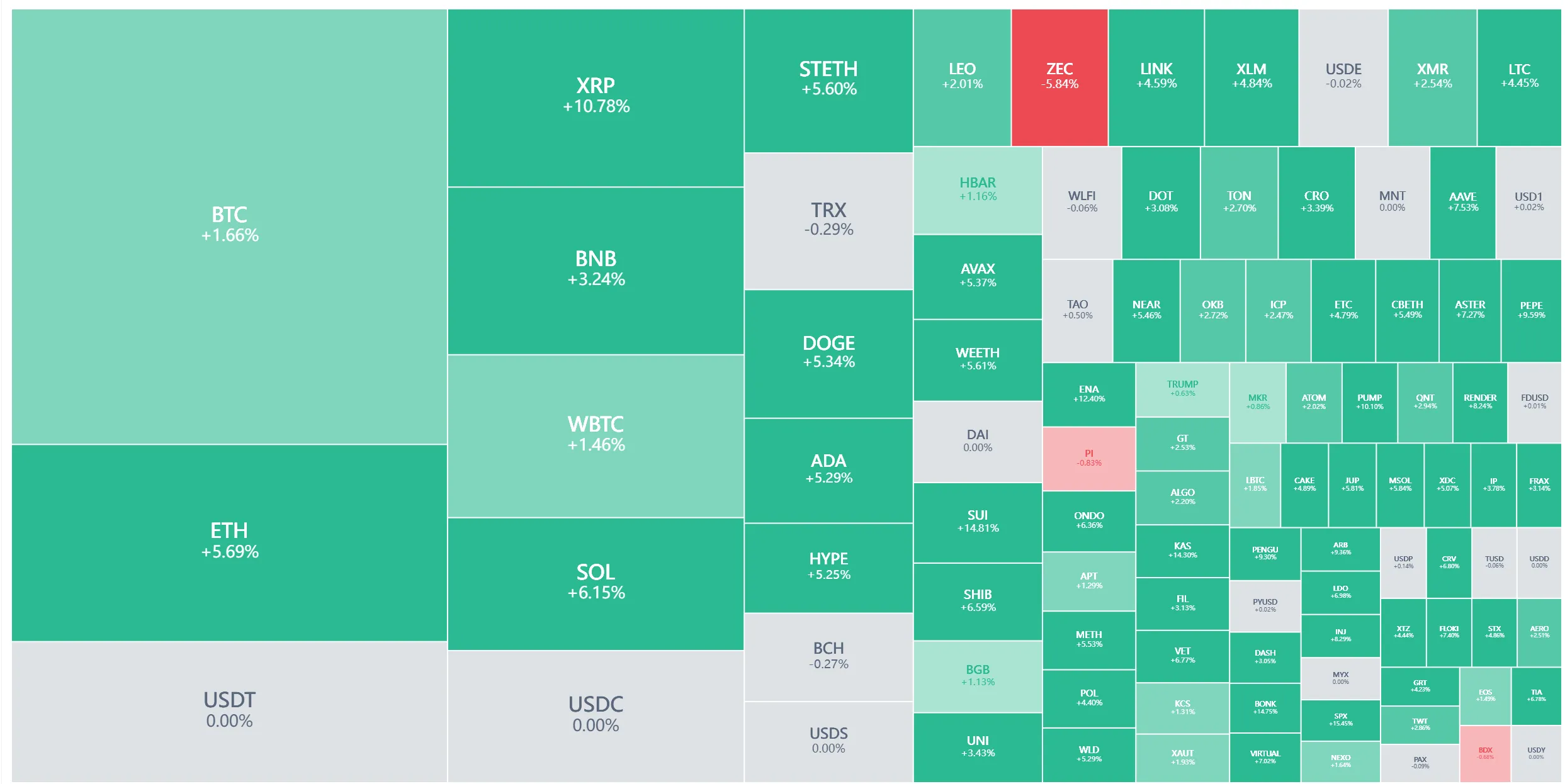
Task: Select the BNB heatmap tile
Action: click(596, 269)
